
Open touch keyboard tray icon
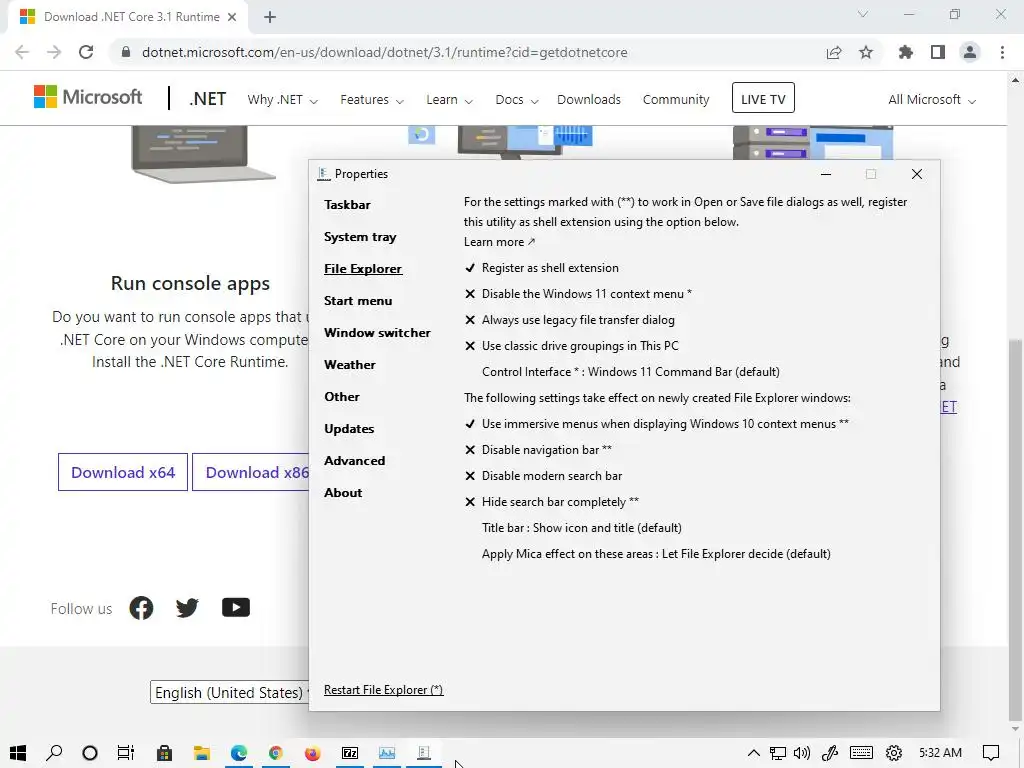point(861,753)
